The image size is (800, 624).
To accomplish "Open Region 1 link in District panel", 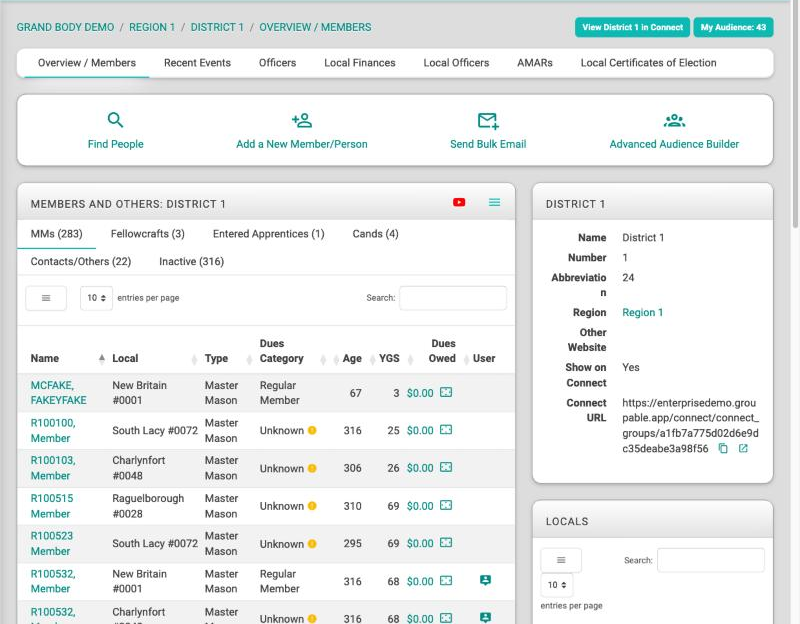I will point(642,312).
